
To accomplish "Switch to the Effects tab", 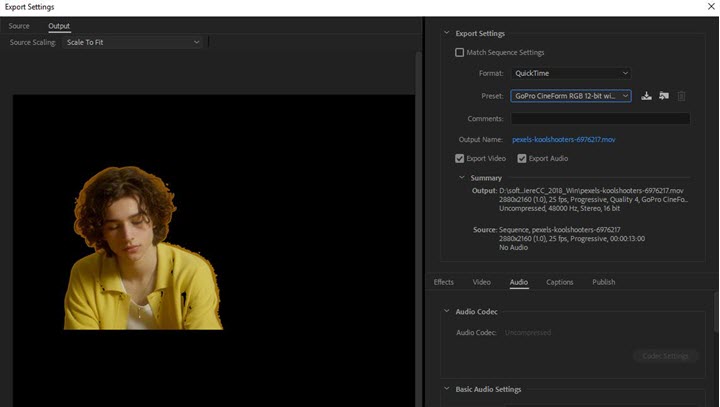I will click(x=443, y=283).
